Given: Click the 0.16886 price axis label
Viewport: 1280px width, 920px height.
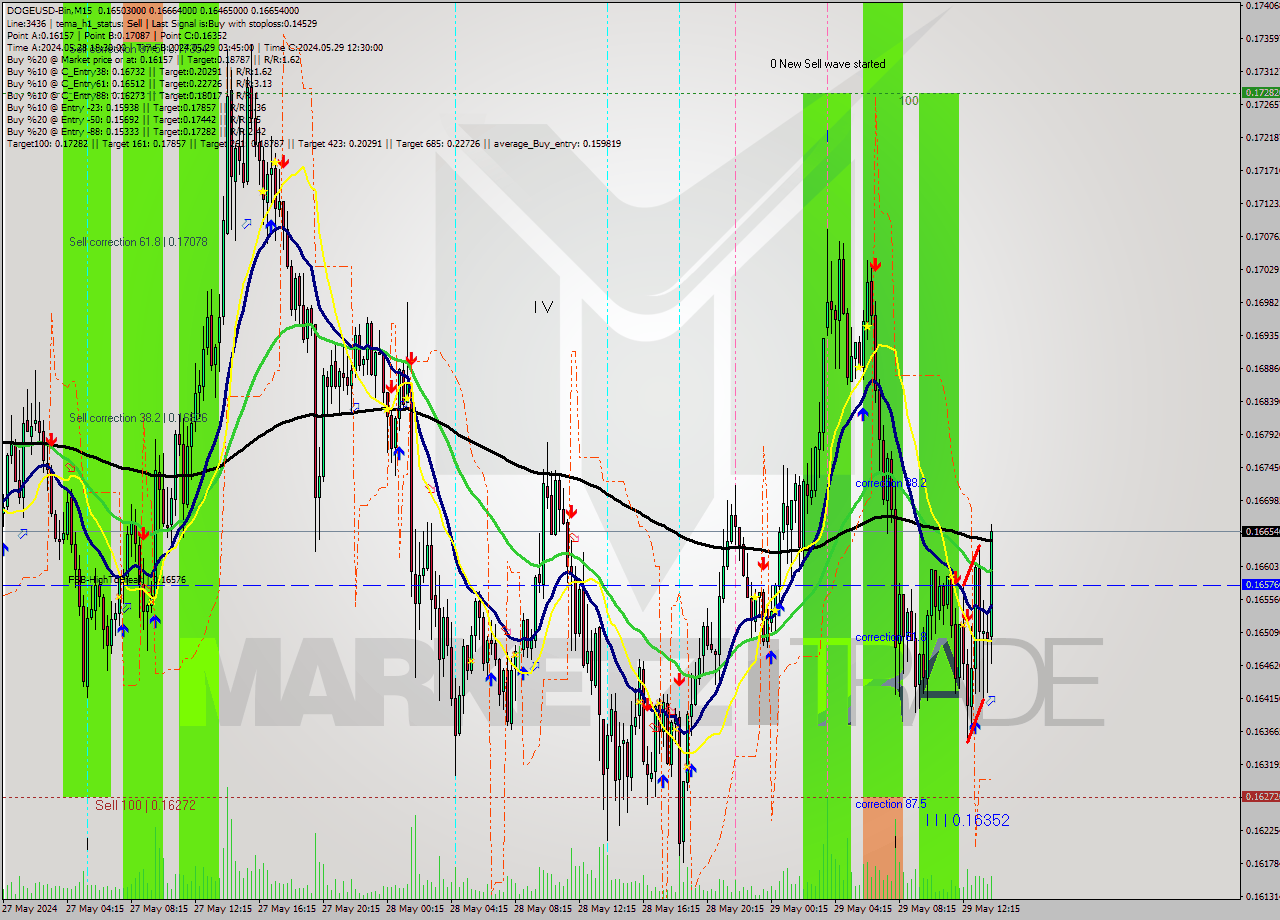Looking at the screenshot, I should [1263, 368].
